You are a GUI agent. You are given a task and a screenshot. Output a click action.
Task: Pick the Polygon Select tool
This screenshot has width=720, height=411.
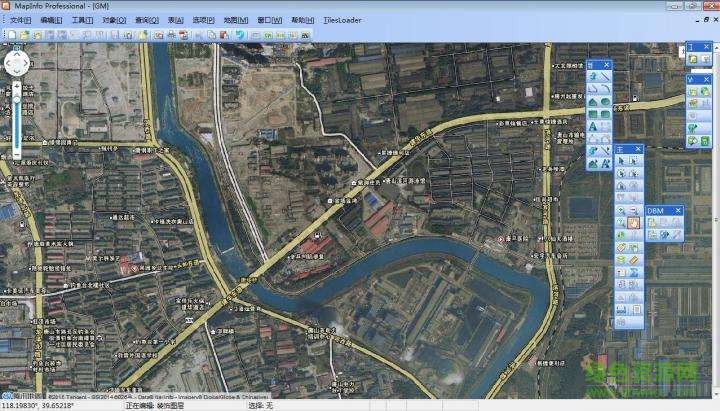[x=633, y=174]
